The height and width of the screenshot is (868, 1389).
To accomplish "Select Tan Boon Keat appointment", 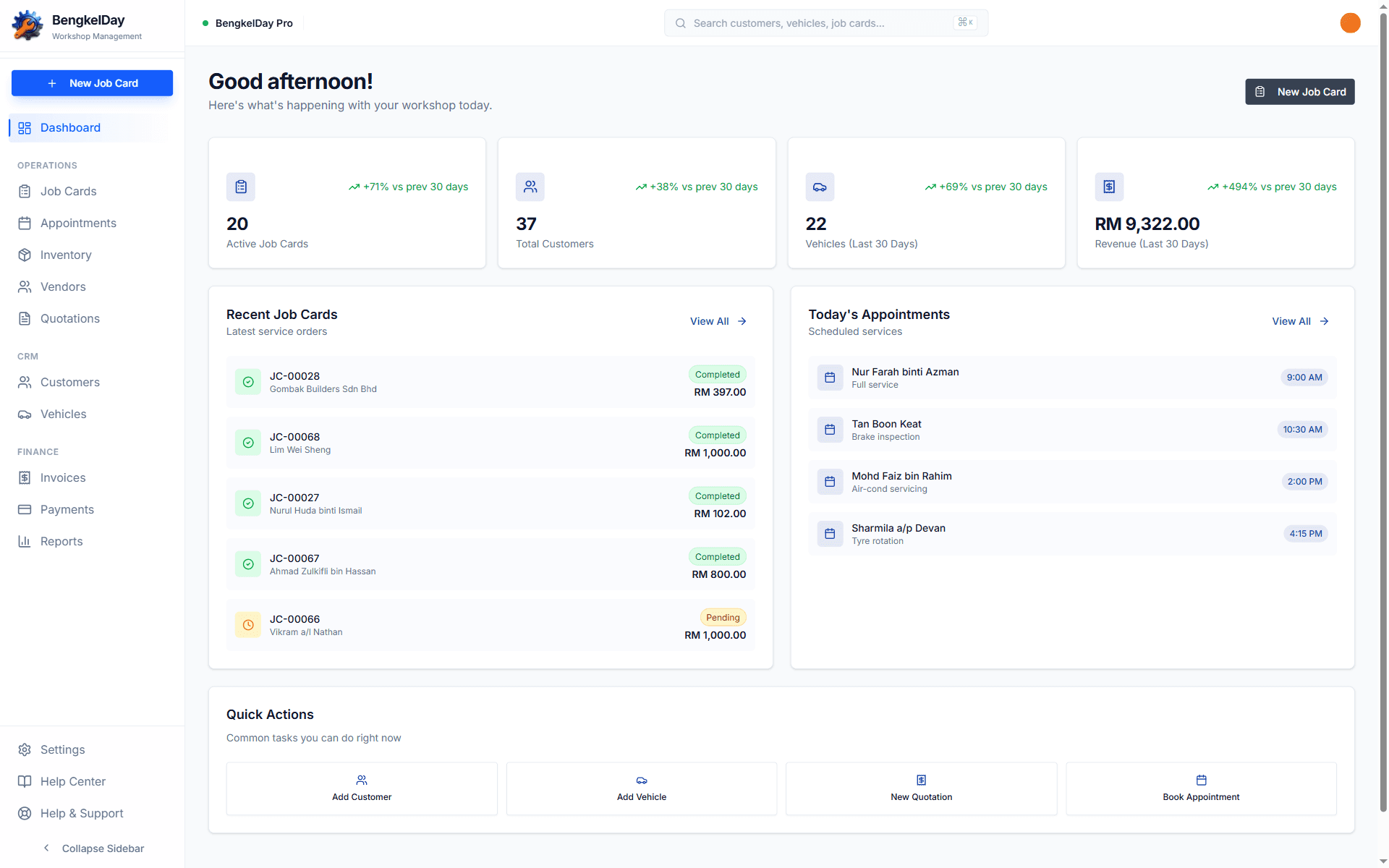I will pyautogui.click(x=1072, y=430).
